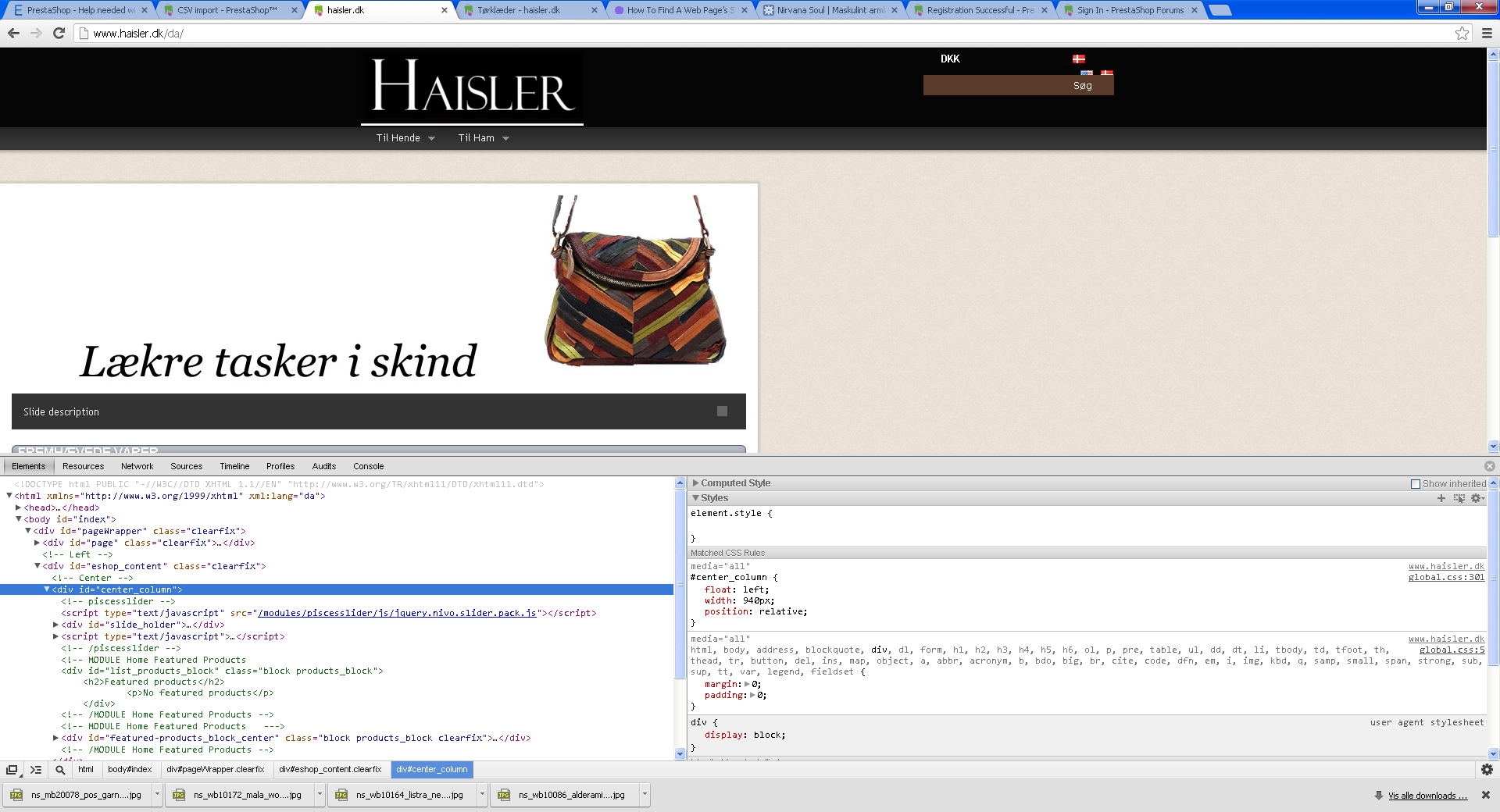Open the Styles pane gear menu

click(x=1477, y=498)
